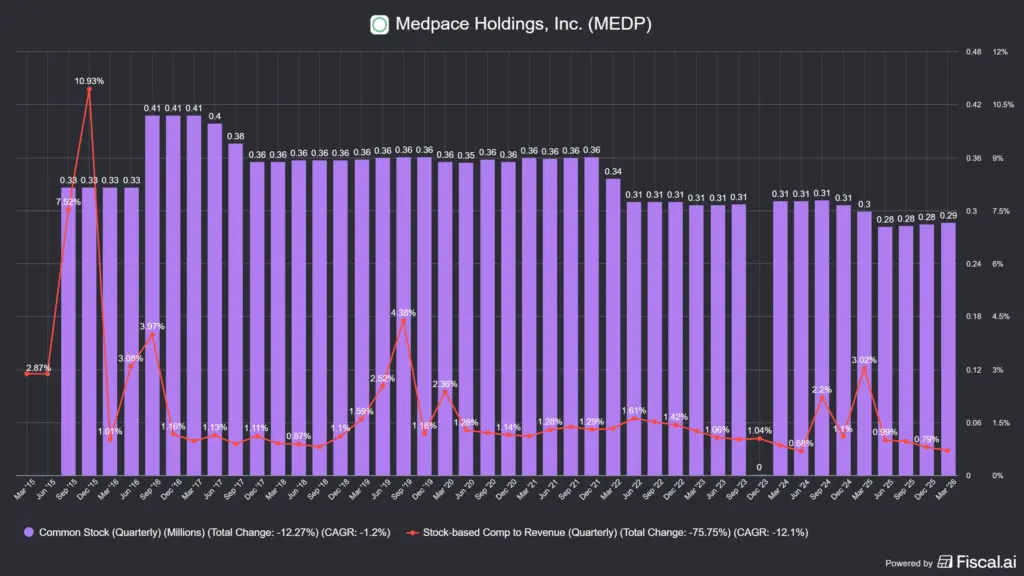Select the 0.79% data label

pyautogui.click(x=927, y=440)
